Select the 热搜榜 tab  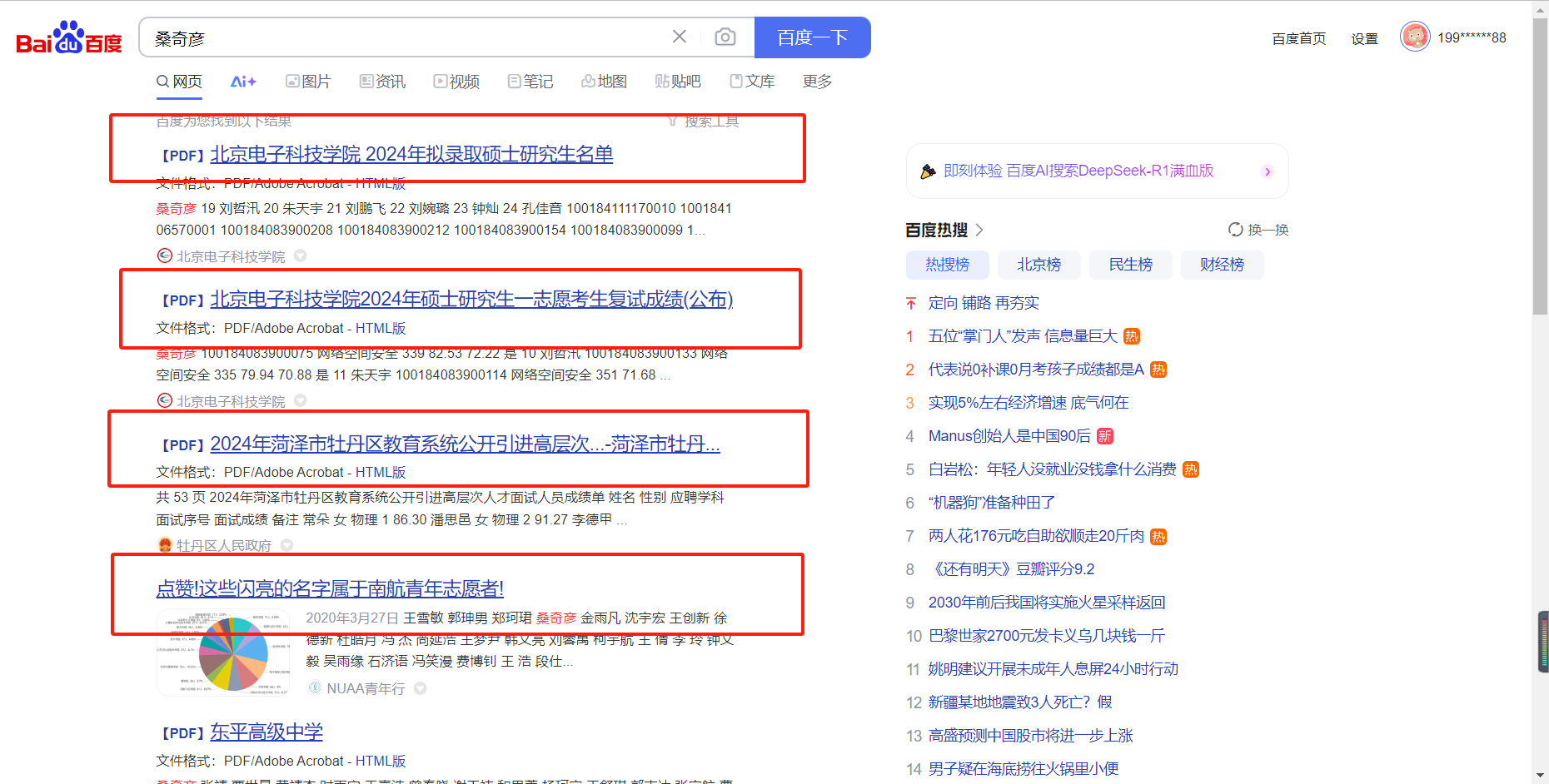[x=948, y=265]
